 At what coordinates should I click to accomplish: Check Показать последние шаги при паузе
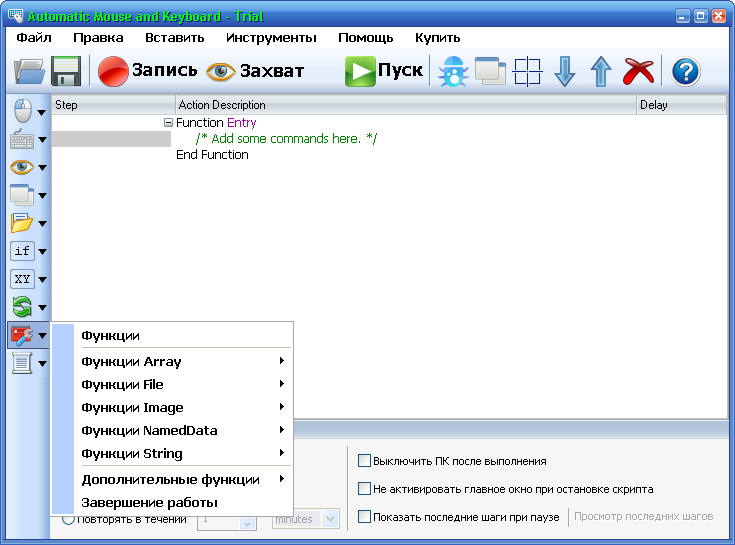coord(364,516)
